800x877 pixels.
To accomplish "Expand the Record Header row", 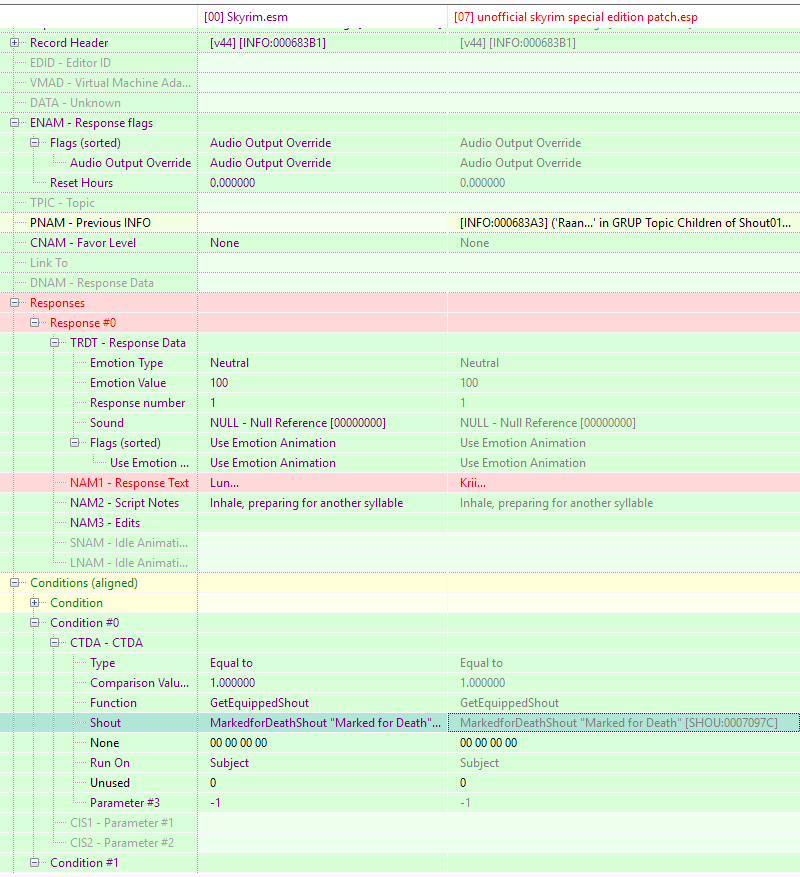I will (x=15, y=43).
